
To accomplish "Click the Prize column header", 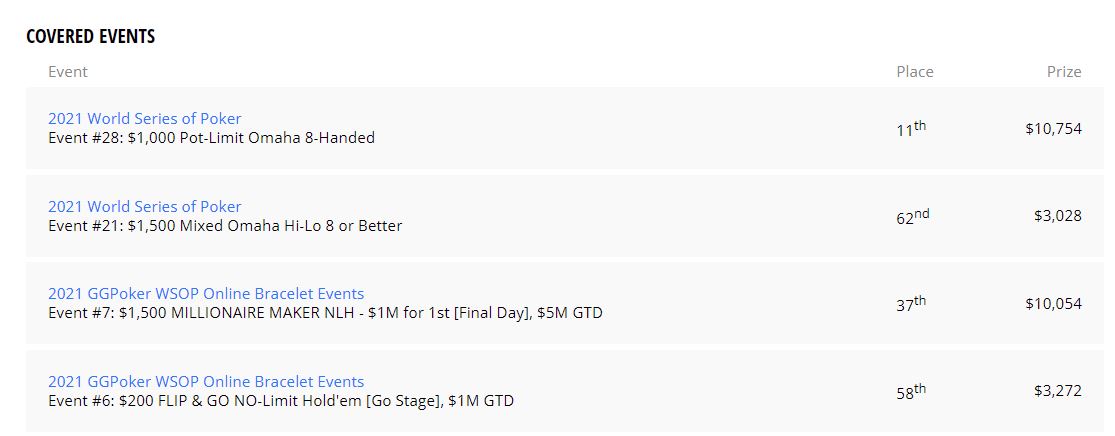I will (1064, 72).
